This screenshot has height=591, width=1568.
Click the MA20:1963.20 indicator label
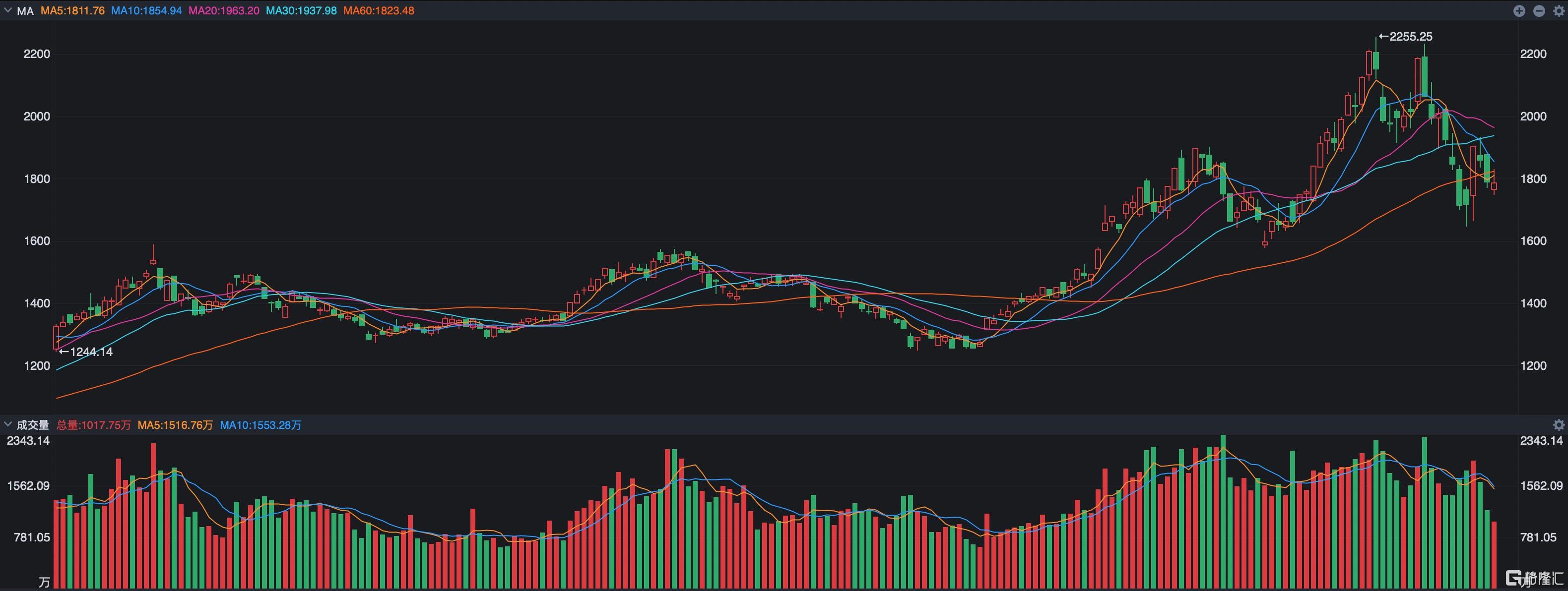pyautogui.click(x=223, y=11)
